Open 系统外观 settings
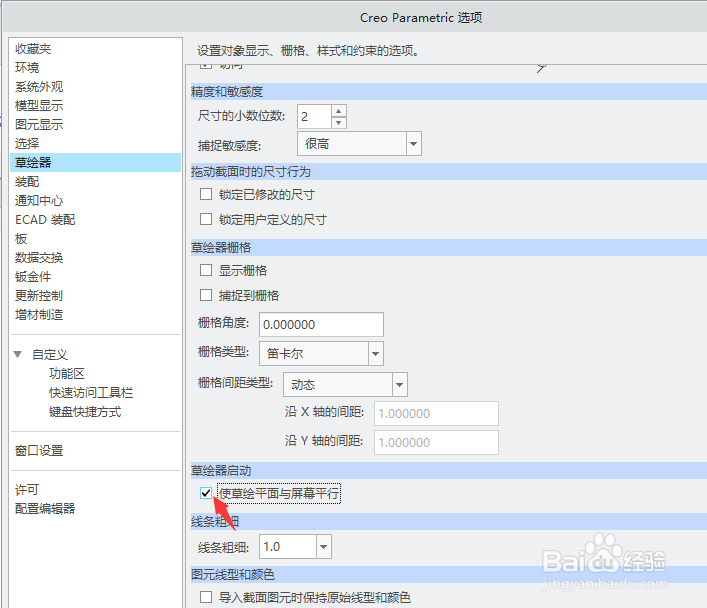This screenshot has height=608, width=707. [x=39, y=87]
